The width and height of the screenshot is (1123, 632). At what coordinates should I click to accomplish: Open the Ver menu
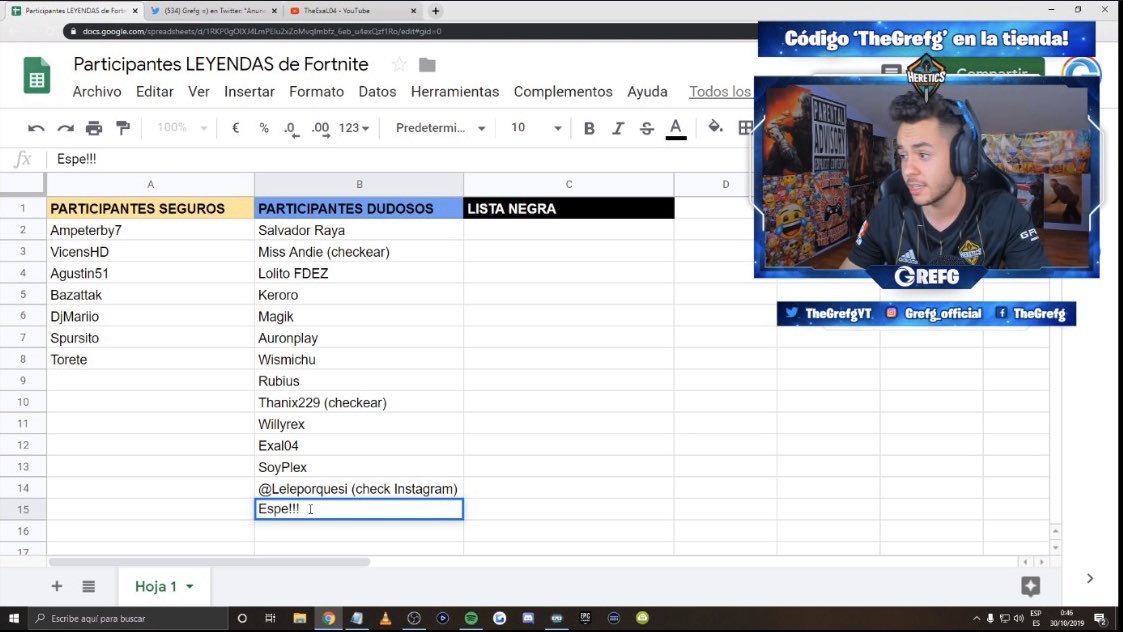pyautogui.click(x=198, y=92)
